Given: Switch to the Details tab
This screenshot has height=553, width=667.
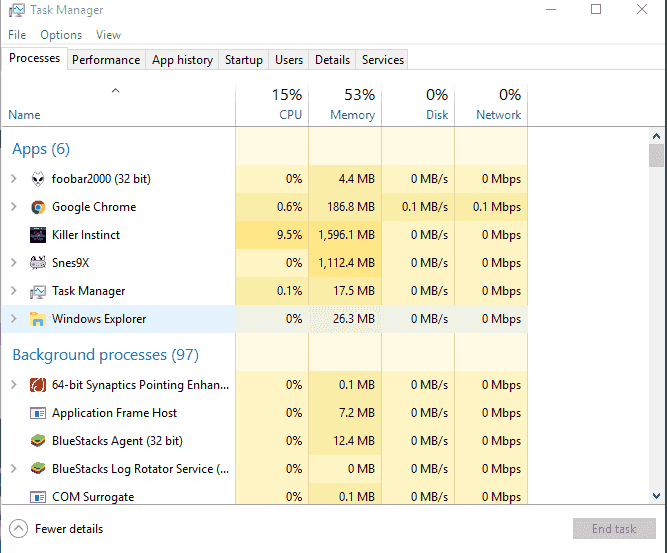Looking at the screenshot, I should (332, 60).
